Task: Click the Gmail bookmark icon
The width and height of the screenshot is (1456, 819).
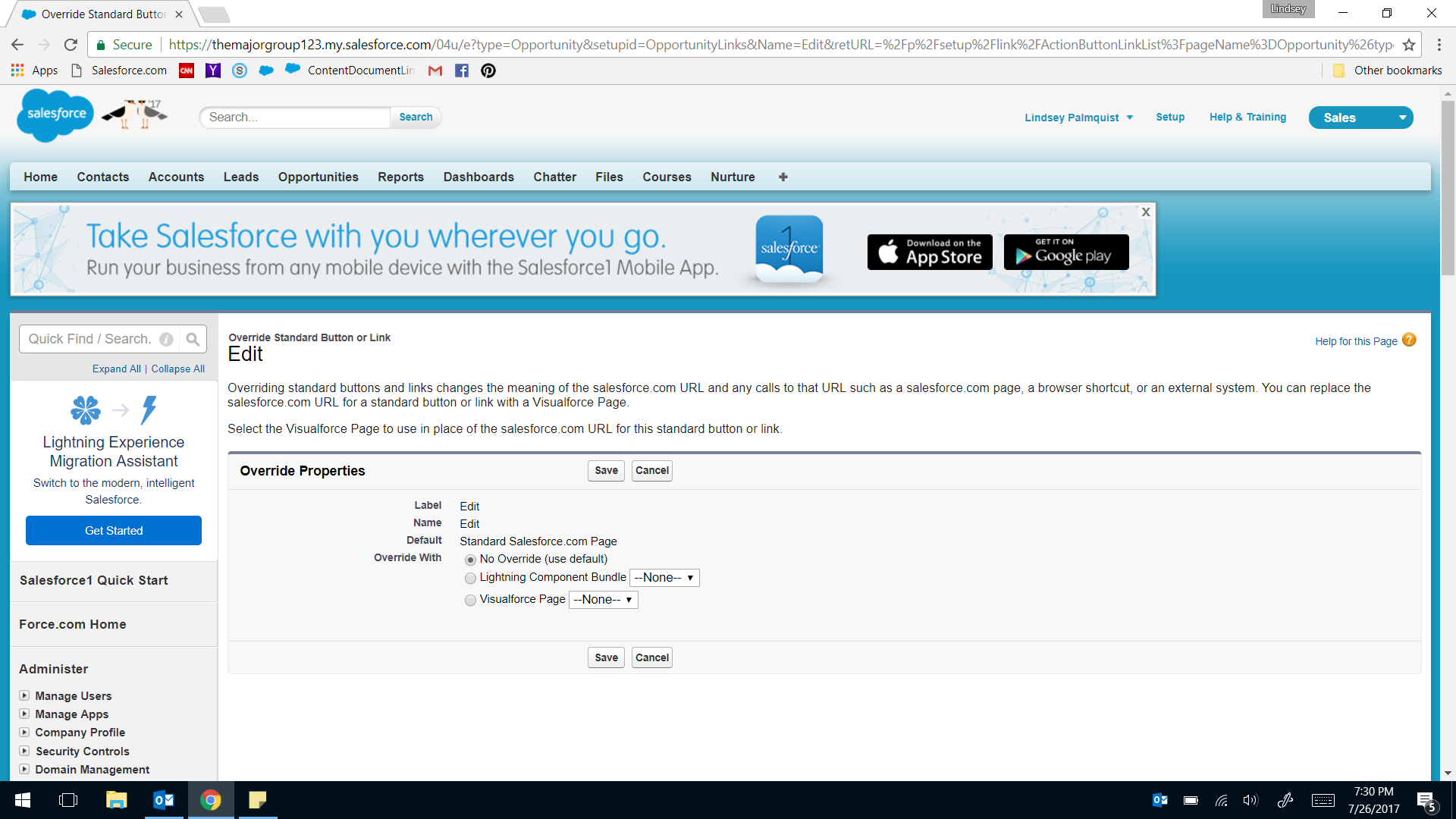Action: click(435, 71)
